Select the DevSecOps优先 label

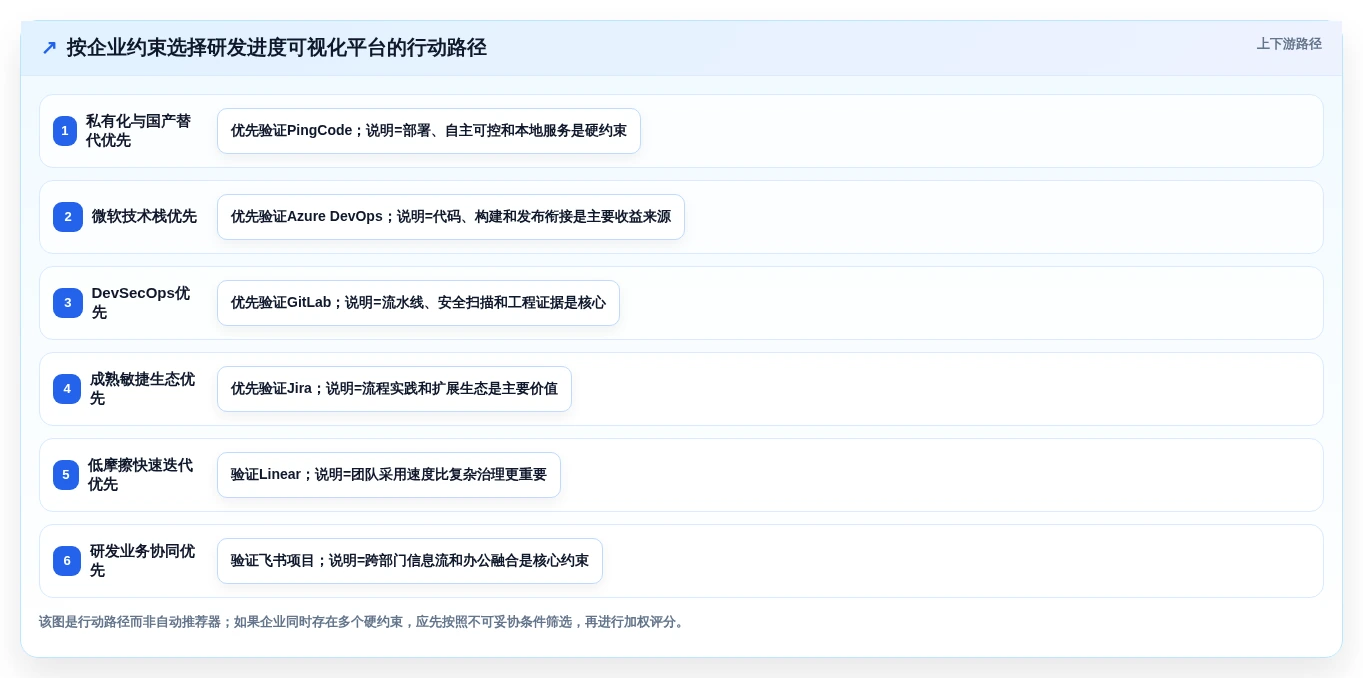[141, 303]
